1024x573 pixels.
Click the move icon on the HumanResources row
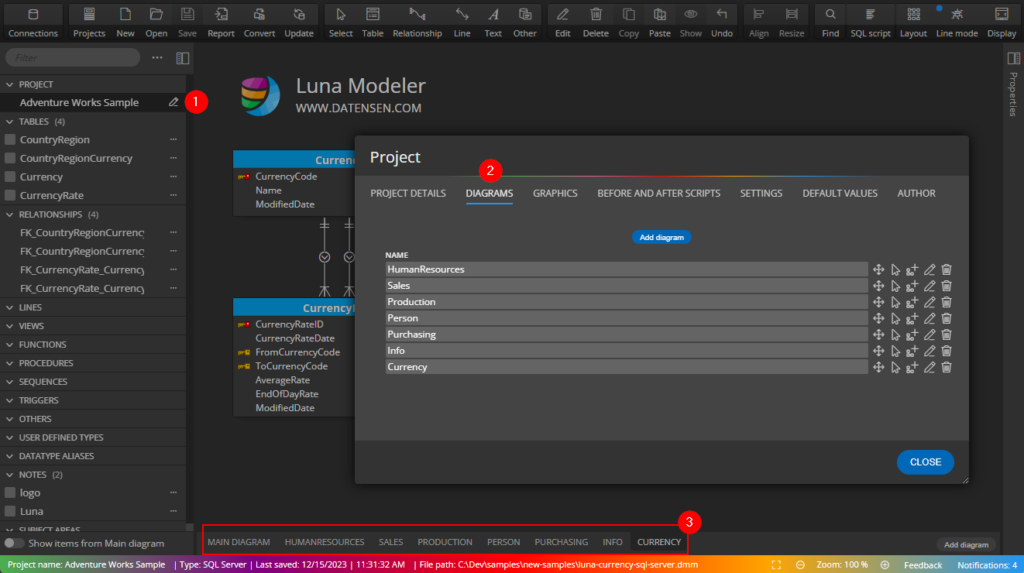point(878,269)
